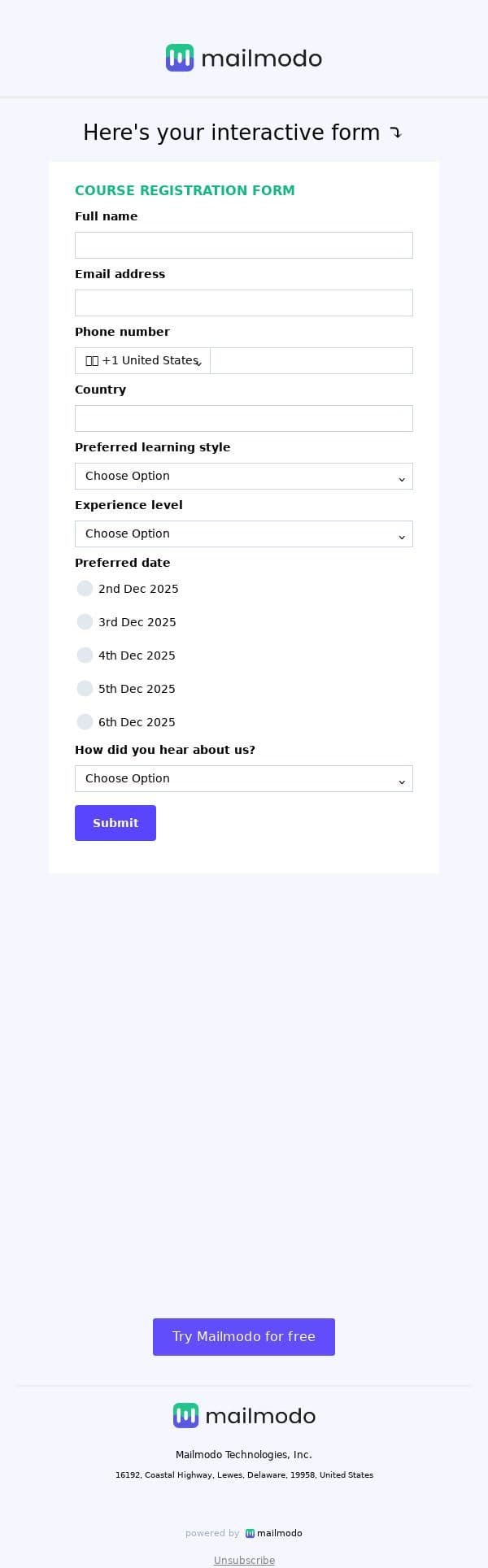Focus the Country input field
This screenshot has width=488, height=1568.
(x=244, y=419)
